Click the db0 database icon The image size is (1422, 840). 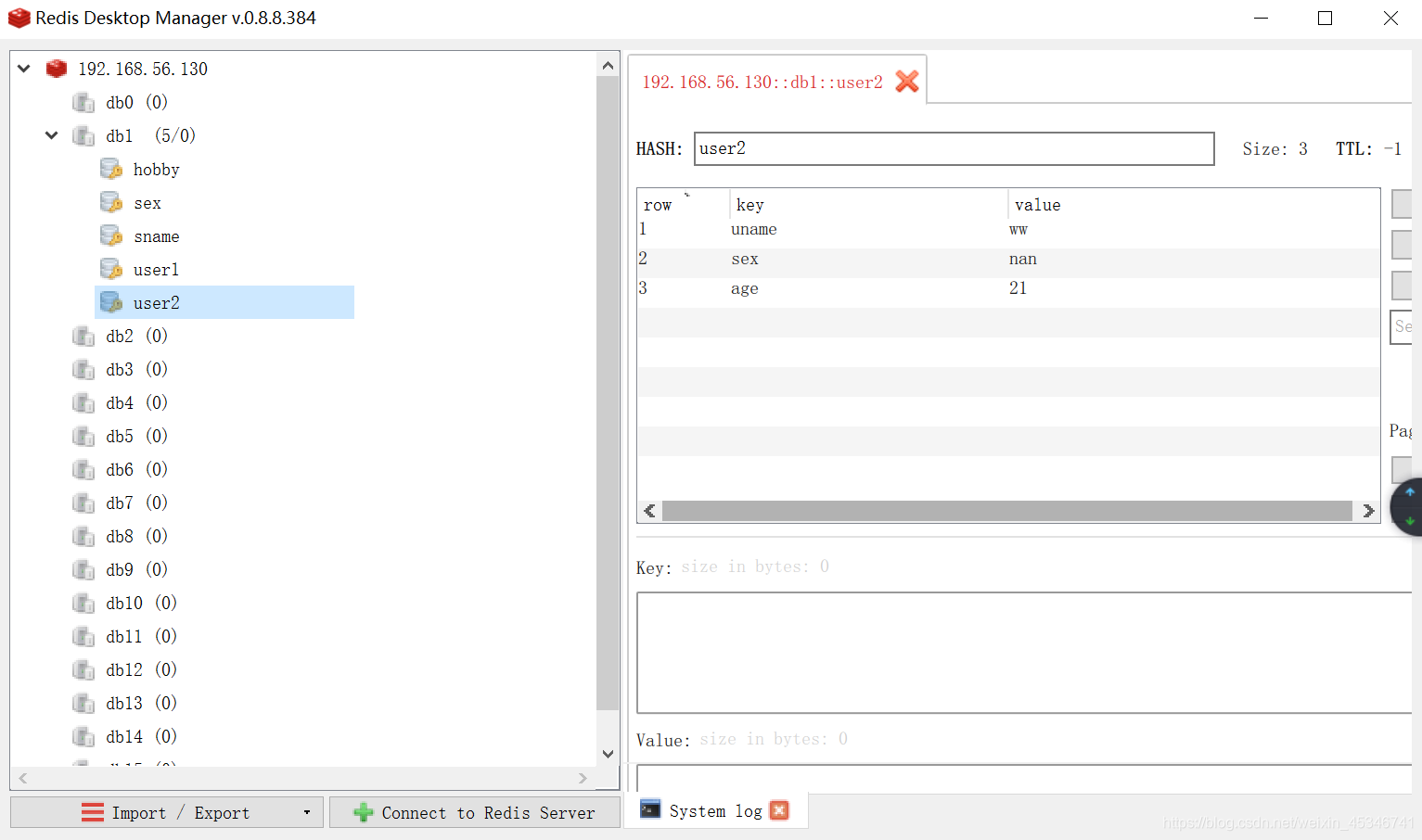tap(83, 102)
